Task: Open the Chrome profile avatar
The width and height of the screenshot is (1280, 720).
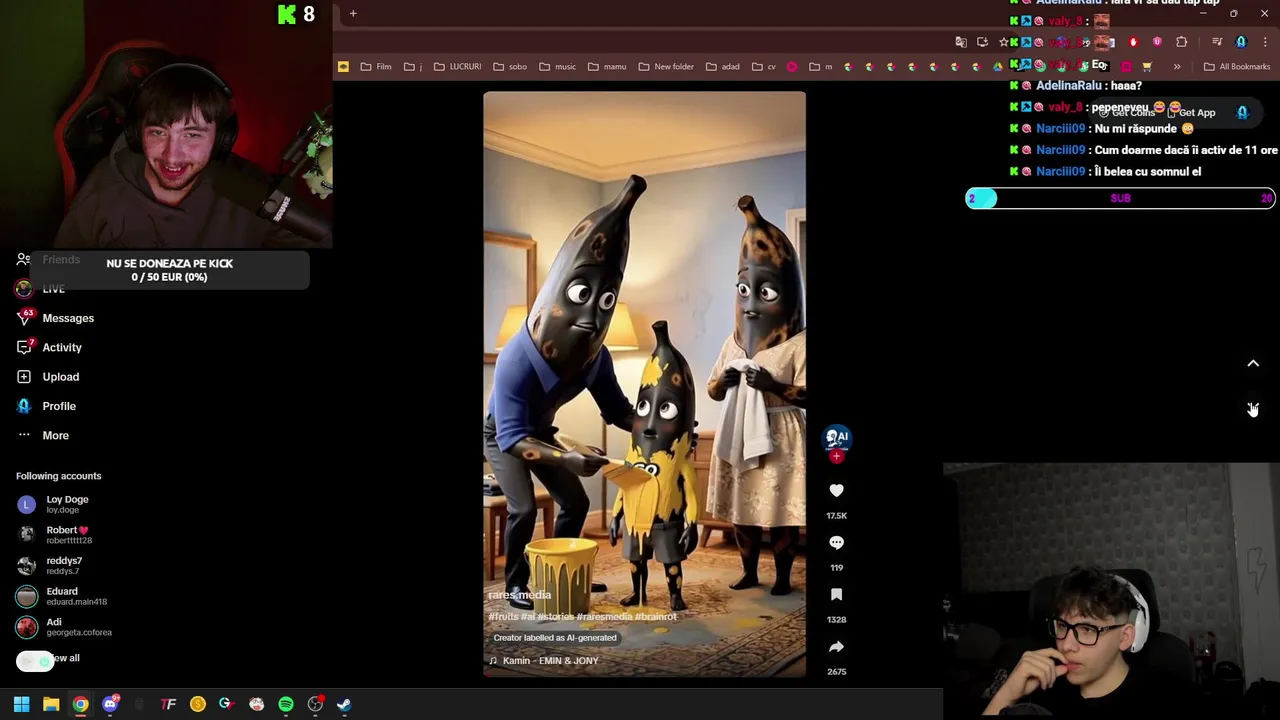Action: point(1241,42)
